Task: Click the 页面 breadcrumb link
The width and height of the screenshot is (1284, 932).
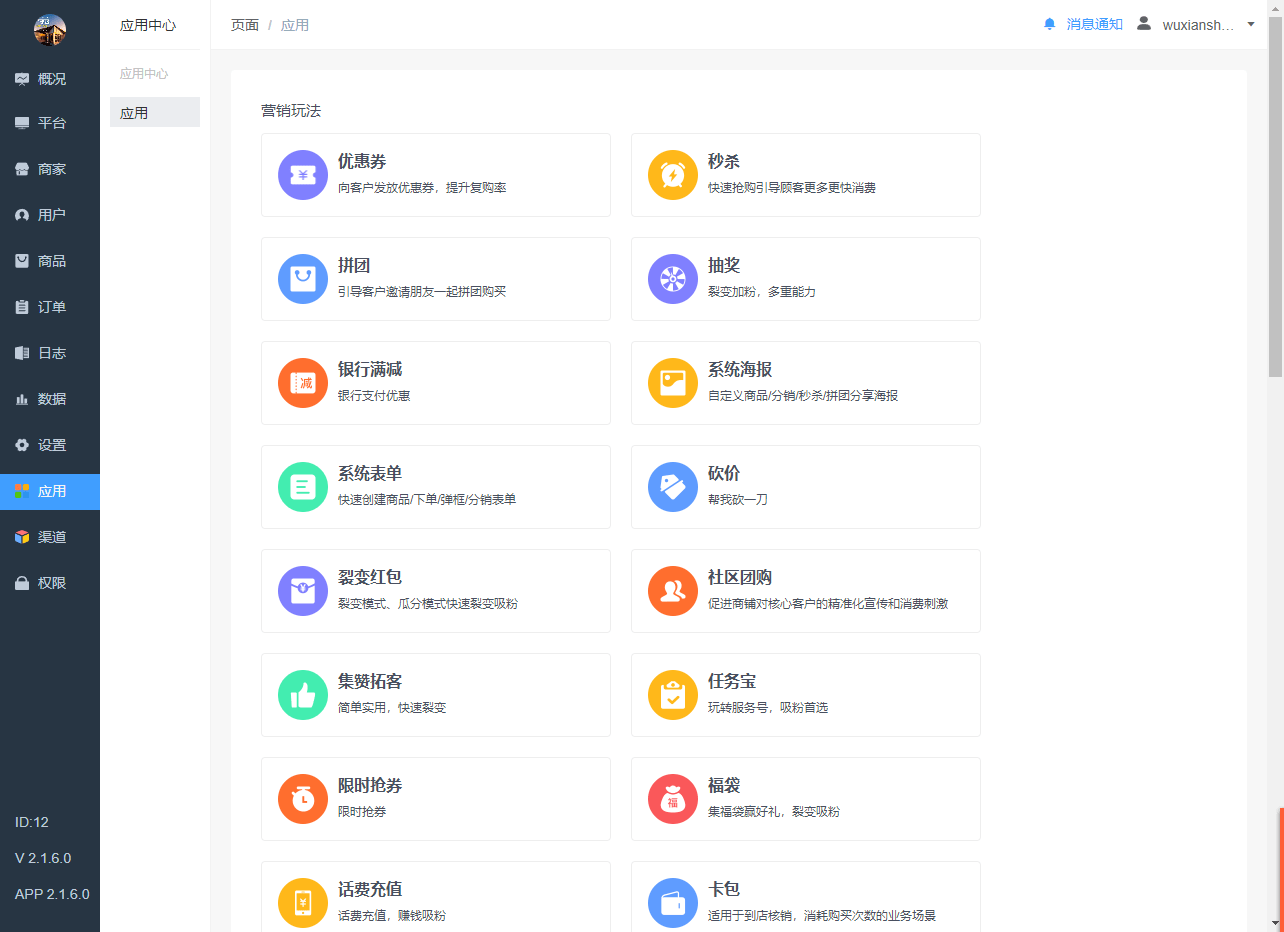Action: (245, 25)
